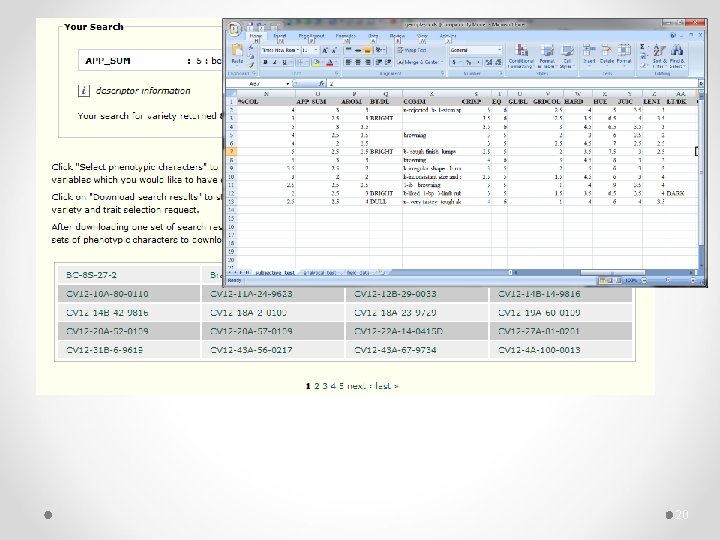Click the Percent Style icon

[468, 62]
